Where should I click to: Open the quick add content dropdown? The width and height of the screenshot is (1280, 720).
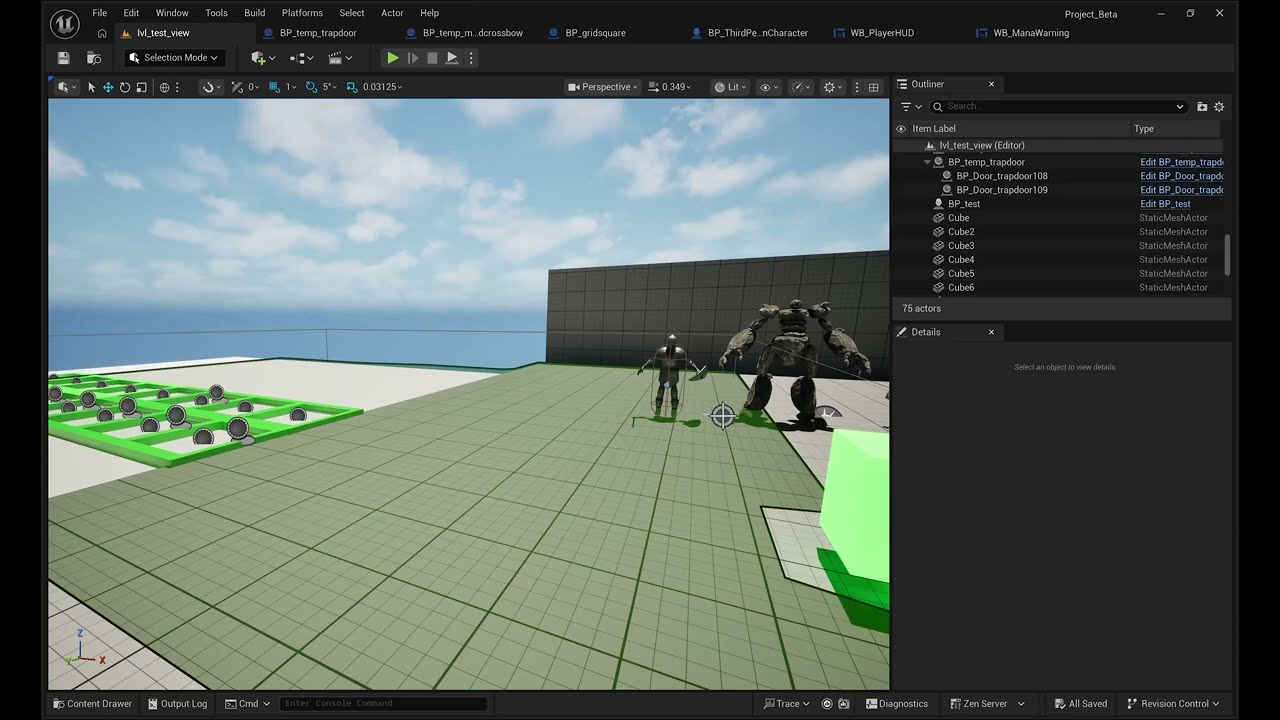pos(263,58)
